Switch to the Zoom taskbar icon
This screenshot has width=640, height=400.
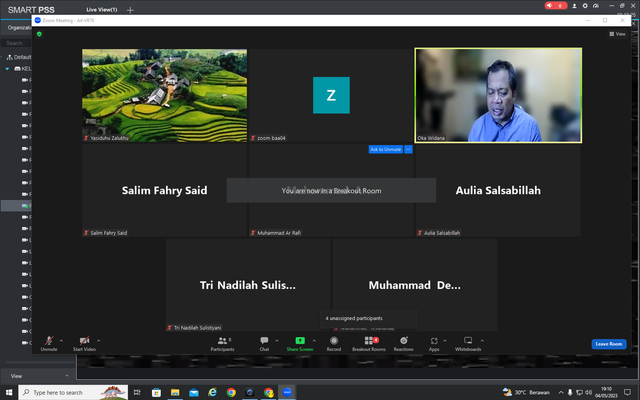(287, 392)
